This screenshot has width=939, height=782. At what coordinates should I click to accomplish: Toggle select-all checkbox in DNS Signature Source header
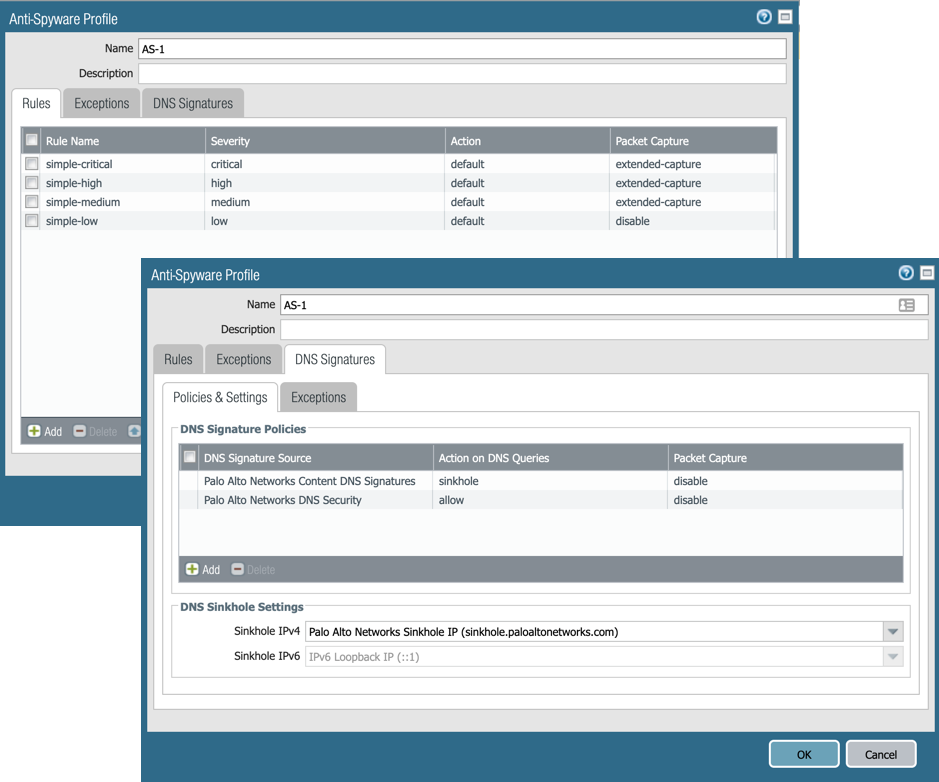[x=190, y=457]
